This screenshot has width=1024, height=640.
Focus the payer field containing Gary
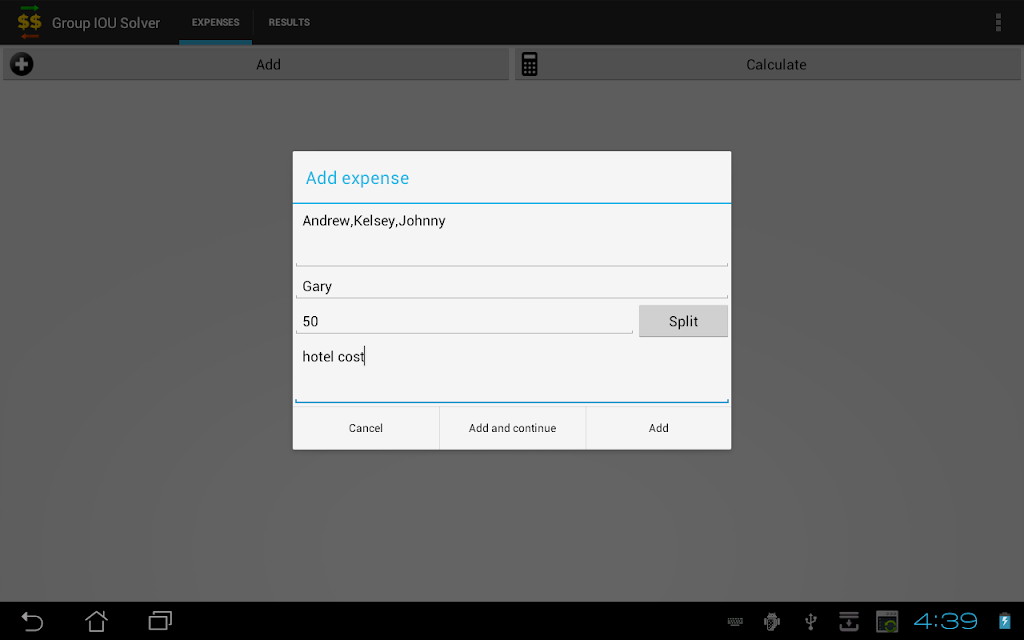512,286
